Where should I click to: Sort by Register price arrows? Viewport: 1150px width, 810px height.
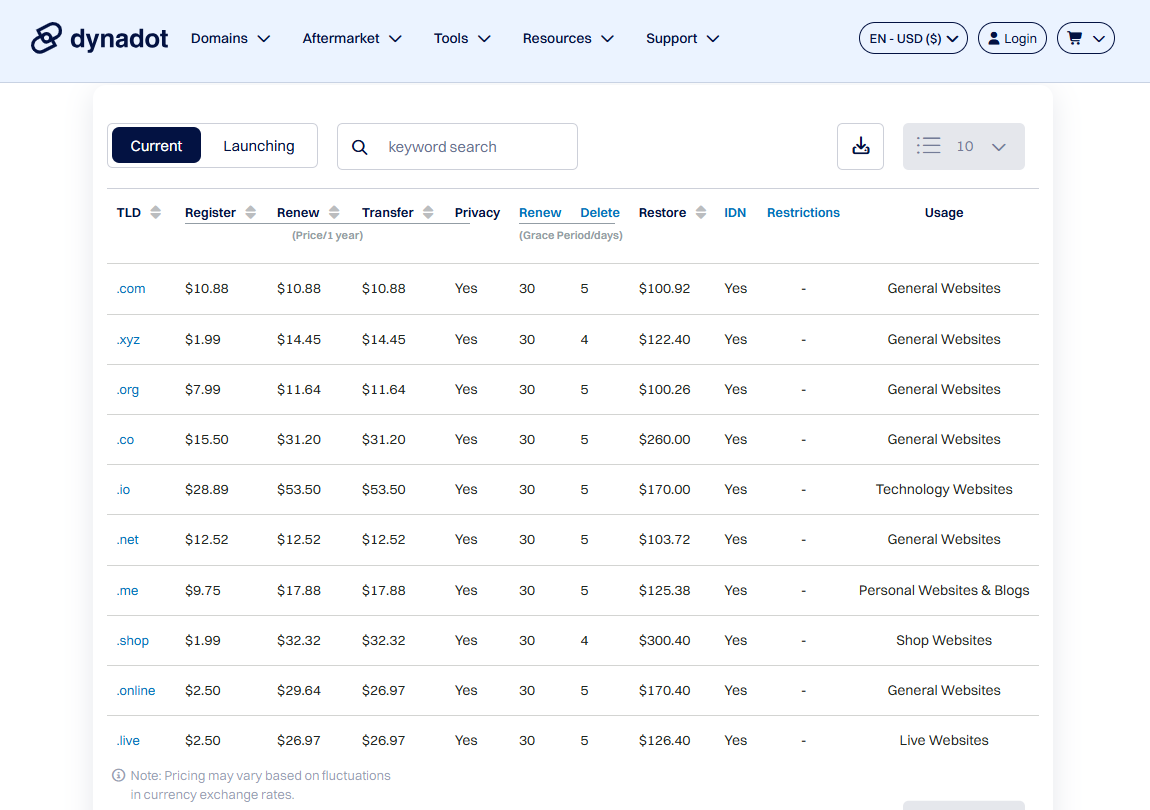pyautogui.click(x=251, y=212)
